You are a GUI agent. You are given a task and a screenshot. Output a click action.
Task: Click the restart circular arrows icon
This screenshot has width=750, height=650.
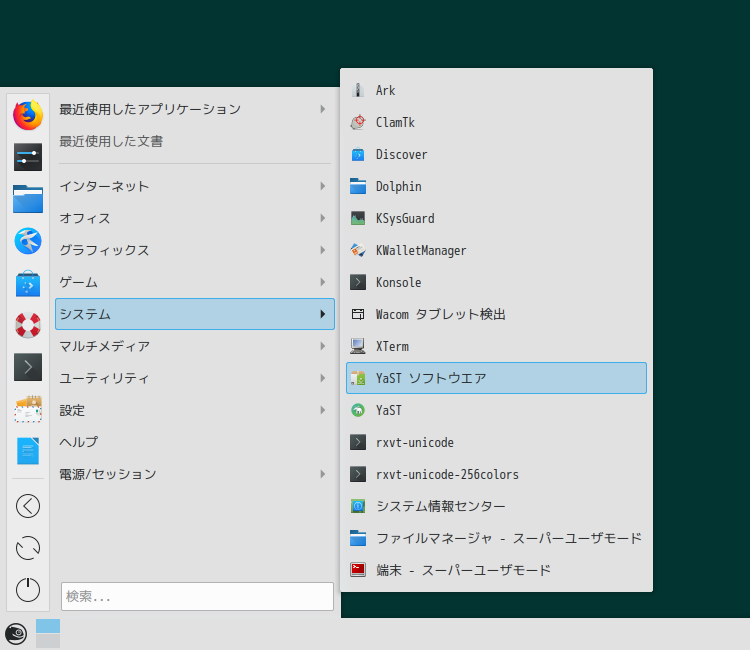click(28, 548)
